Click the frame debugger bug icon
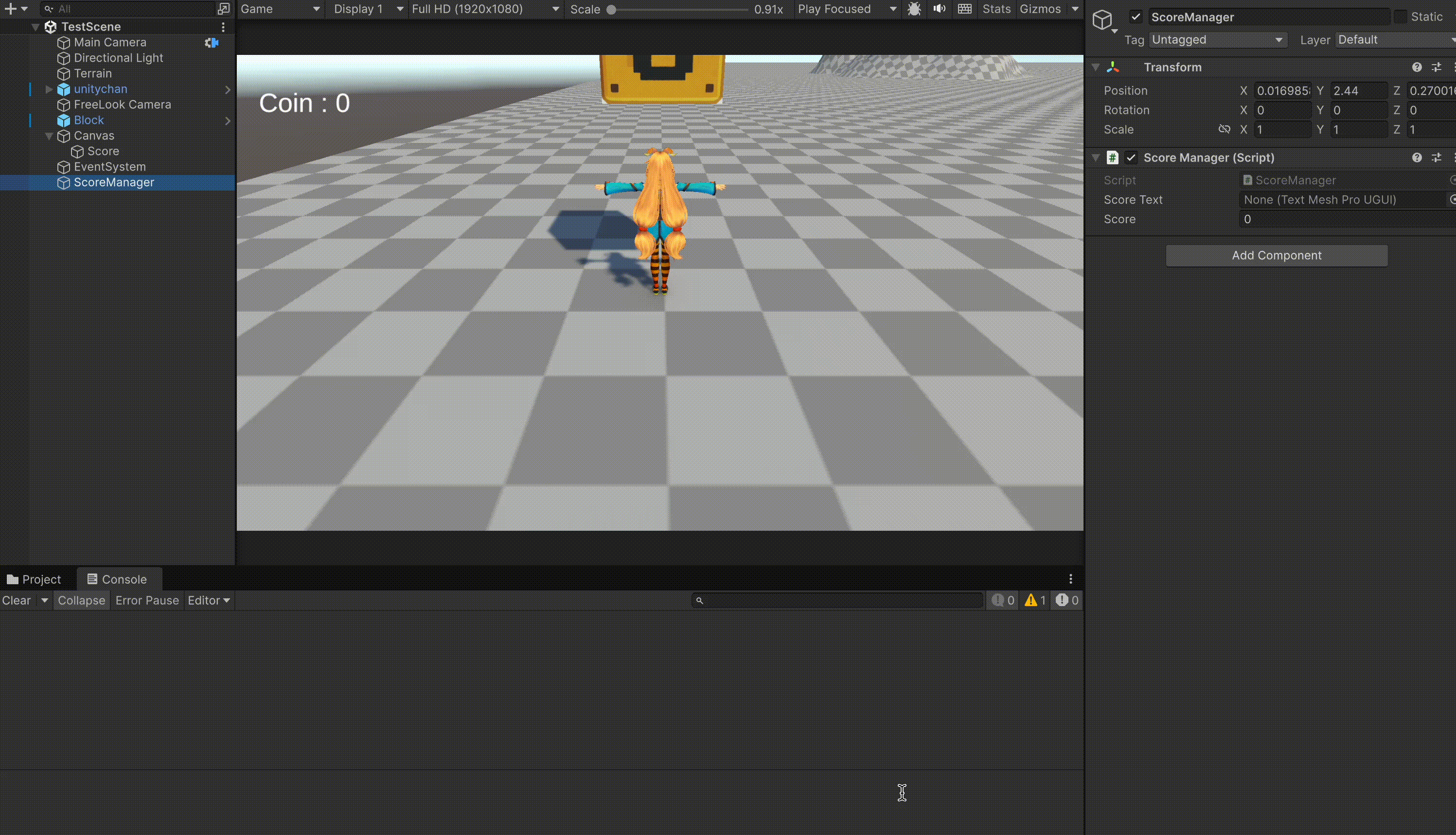This screenshot has width=1456, height=835. point(914,9)
